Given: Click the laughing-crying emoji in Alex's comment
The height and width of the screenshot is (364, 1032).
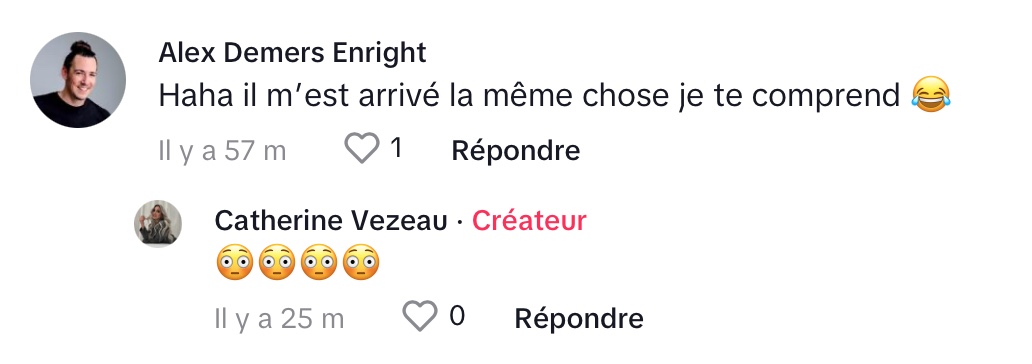Looking at the screenshot, I should pos(931,95).
